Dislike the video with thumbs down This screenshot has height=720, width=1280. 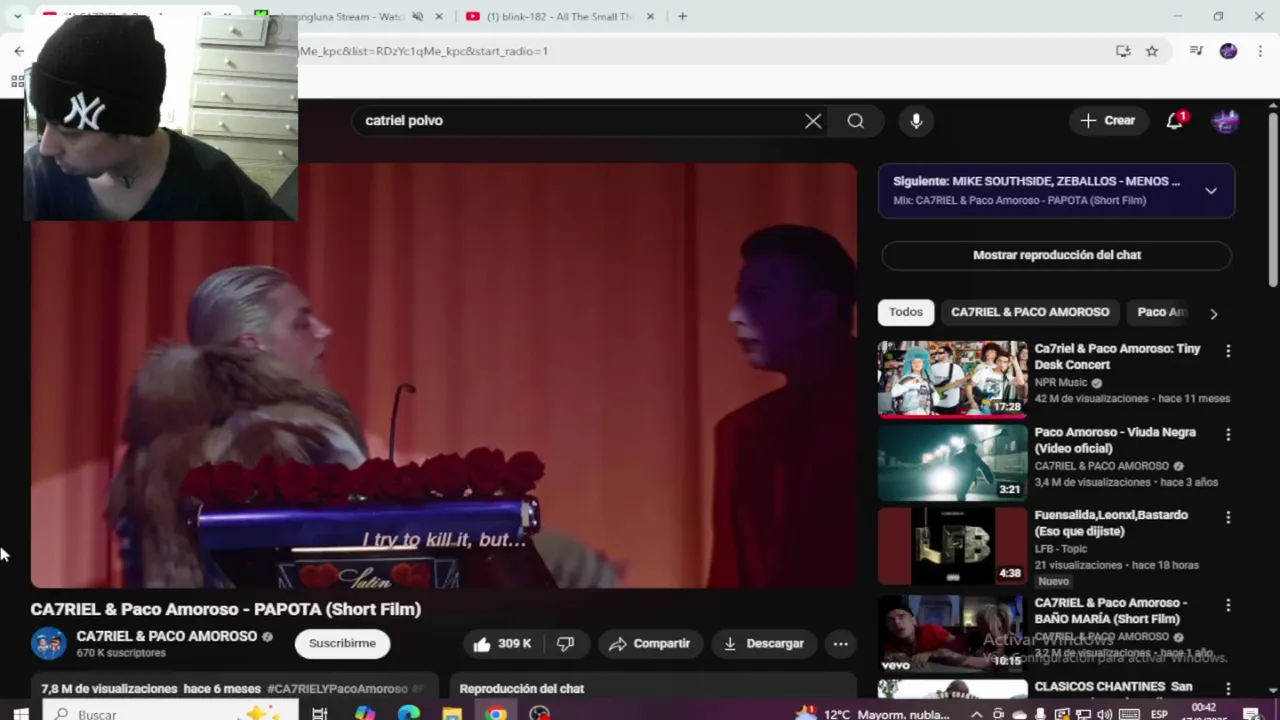(x=566, y=644)
